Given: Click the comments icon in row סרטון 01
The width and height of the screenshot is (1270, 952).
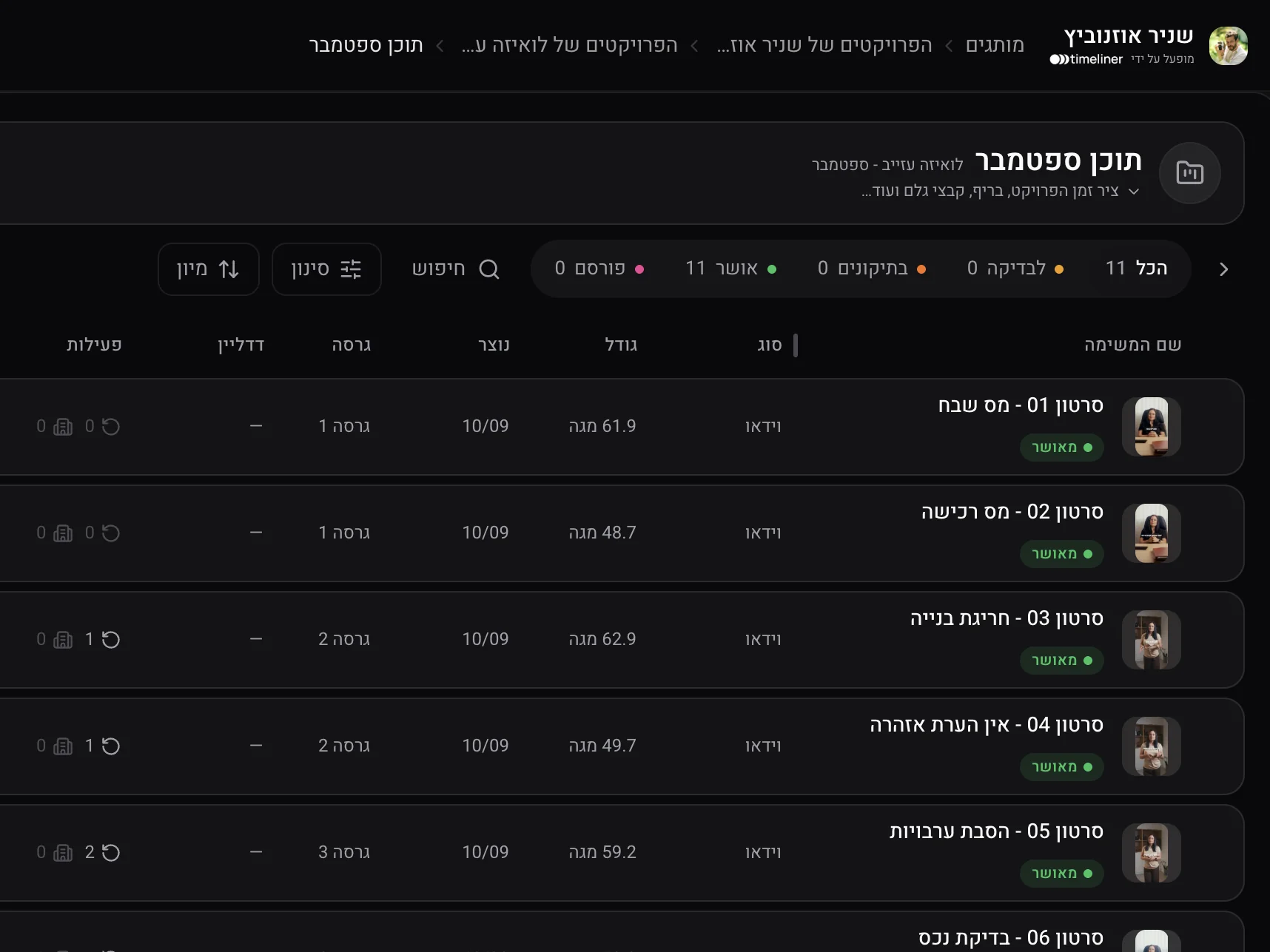Looking at the screenshot, I should pyautogui.click(x=63, y=427).
